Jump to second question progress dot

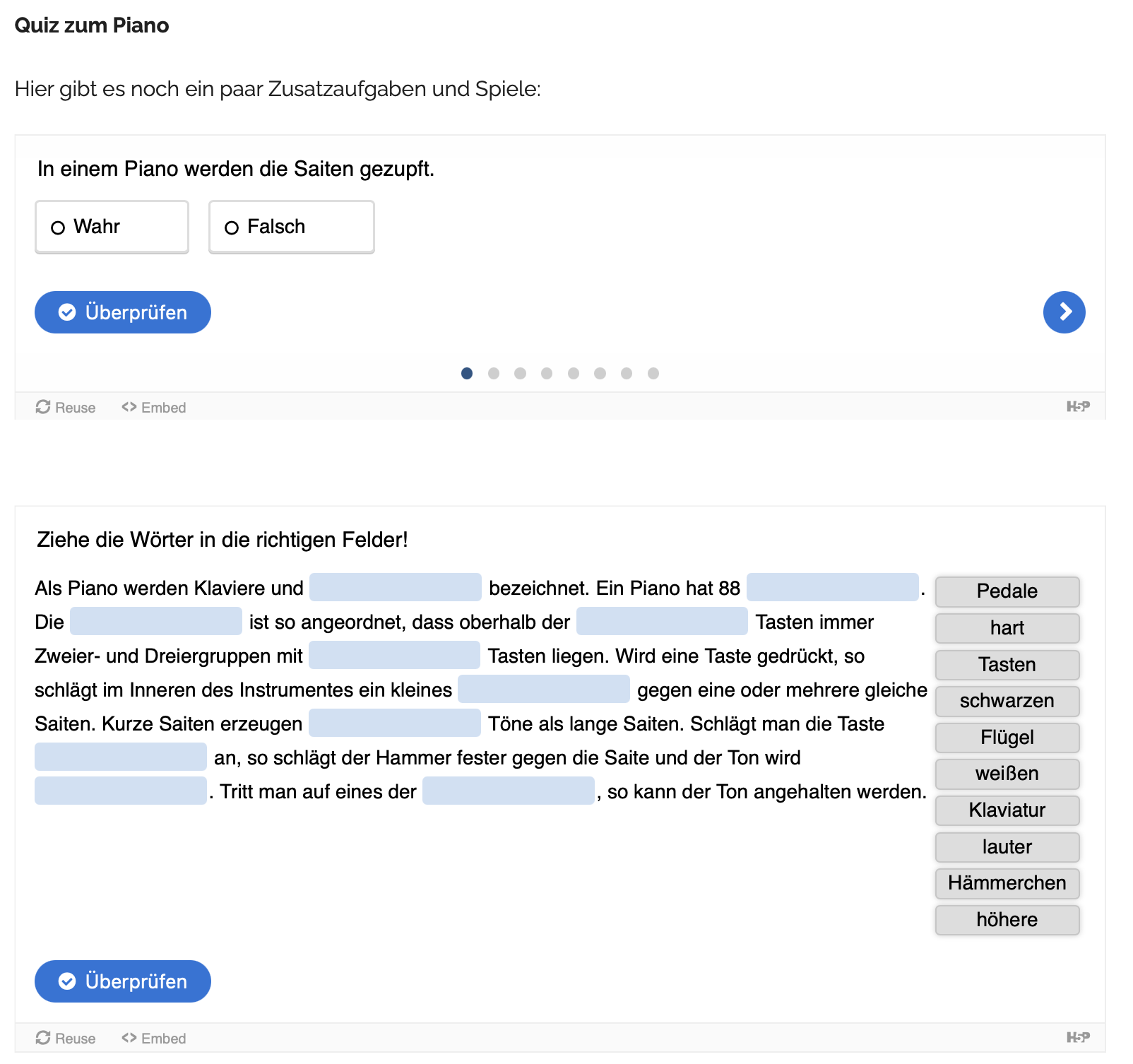pos(494,373)
